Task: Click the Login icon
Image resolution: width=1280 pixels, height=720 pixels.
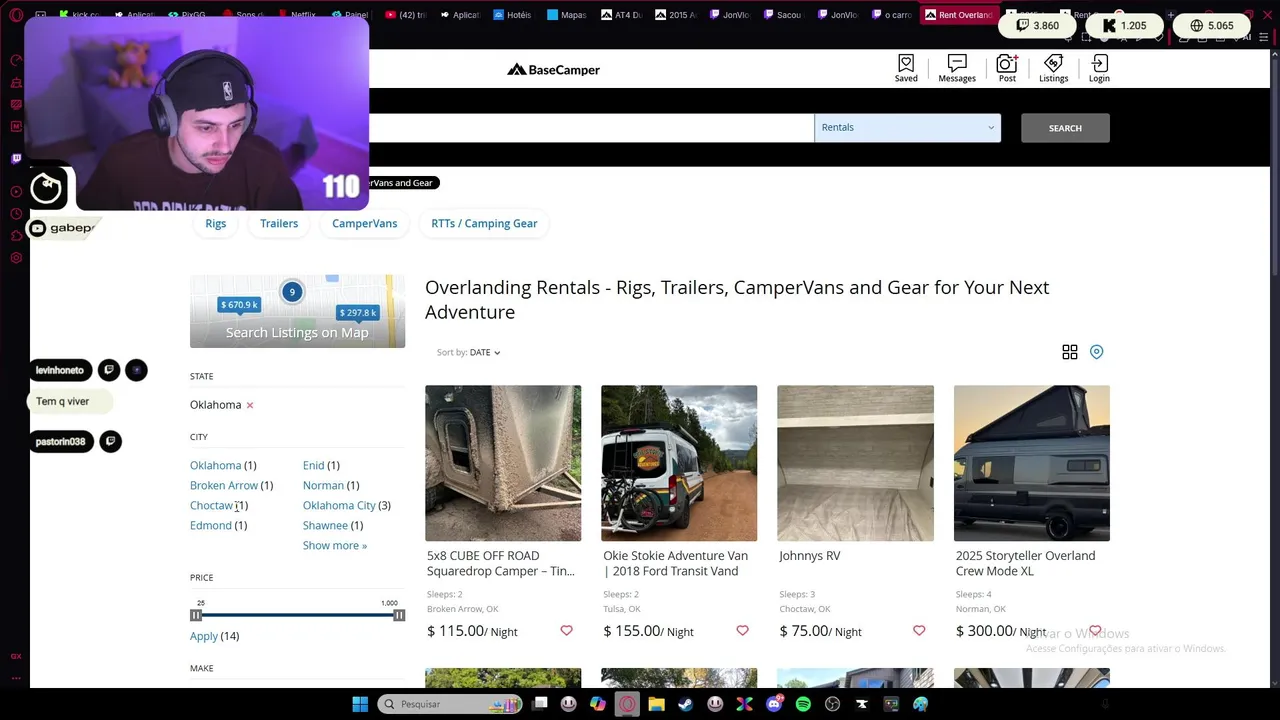Action: coord(1099,63)
